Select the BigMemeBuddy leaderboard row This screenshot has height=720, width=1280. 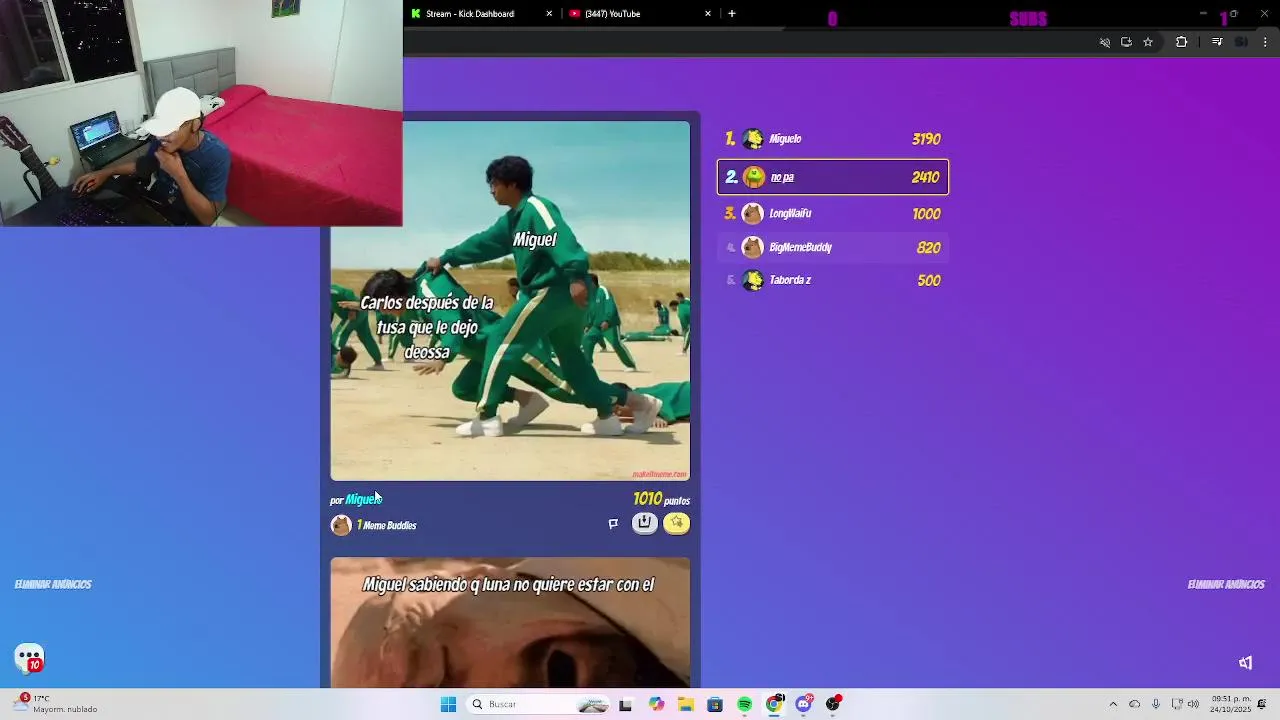point(833,247)
